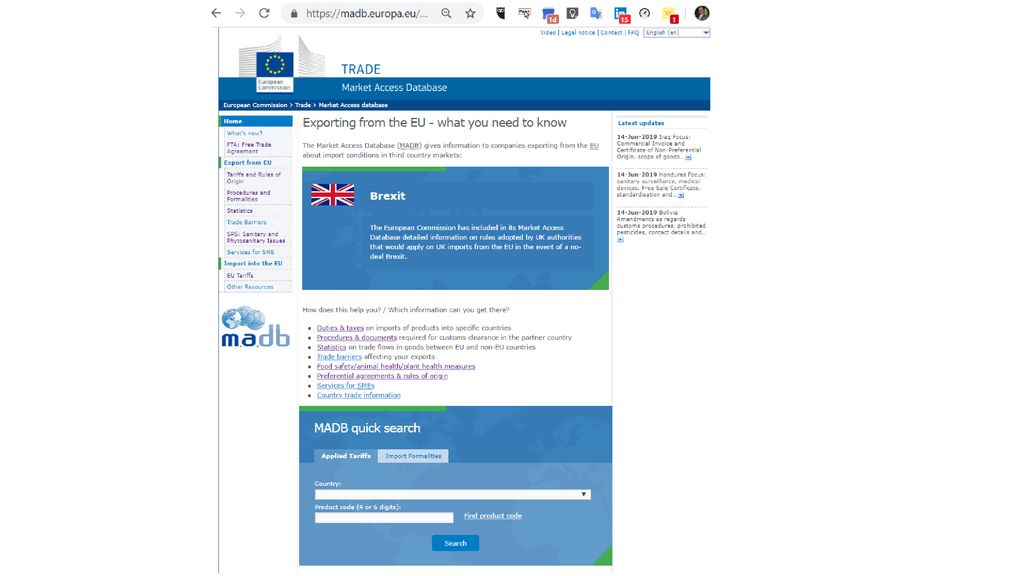Click Trade in the breadcrumb

[x=302, y=105]
